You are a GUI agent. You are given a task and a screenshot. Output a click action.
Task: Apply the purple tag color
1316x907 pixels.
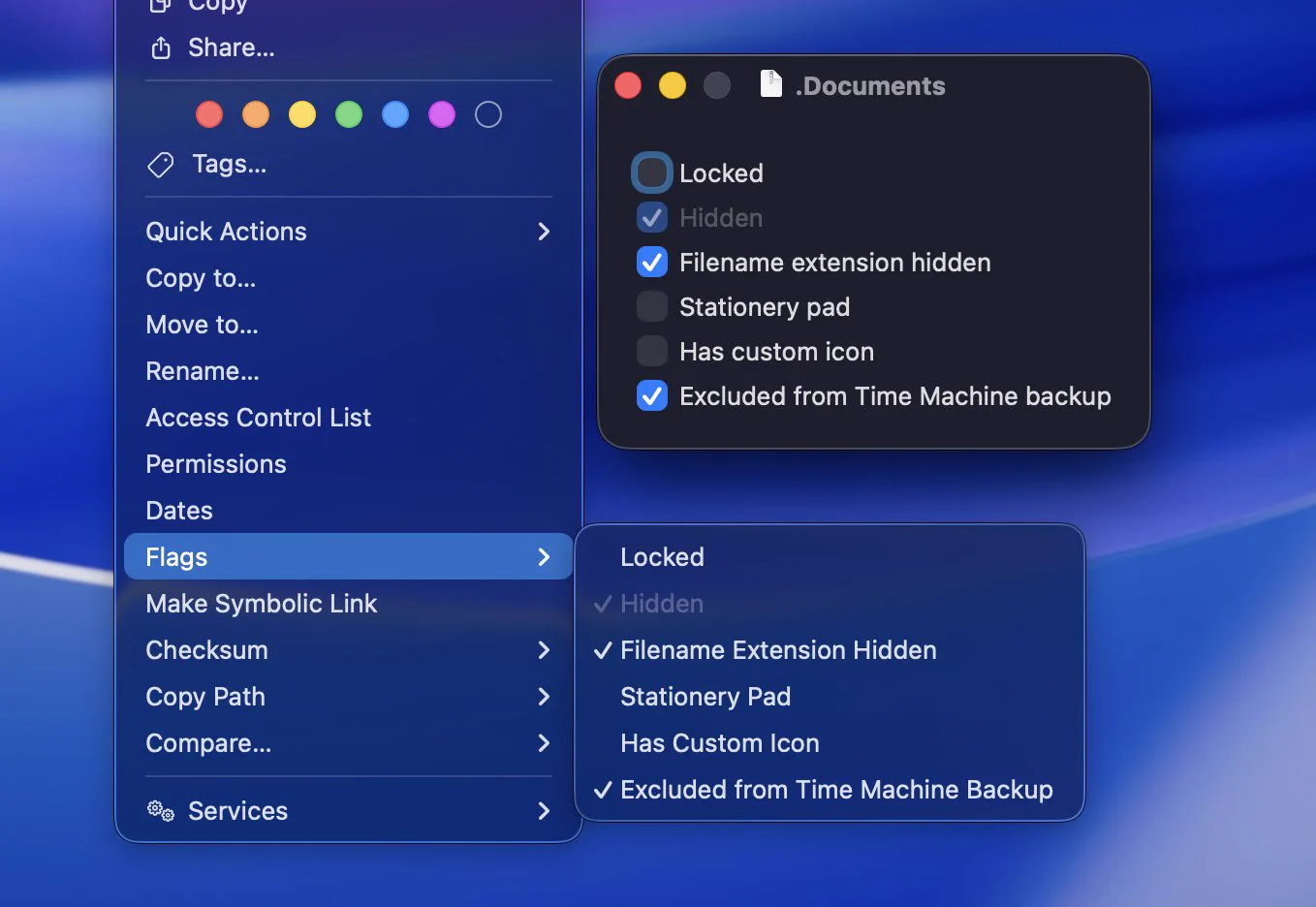tap(442, 114)
